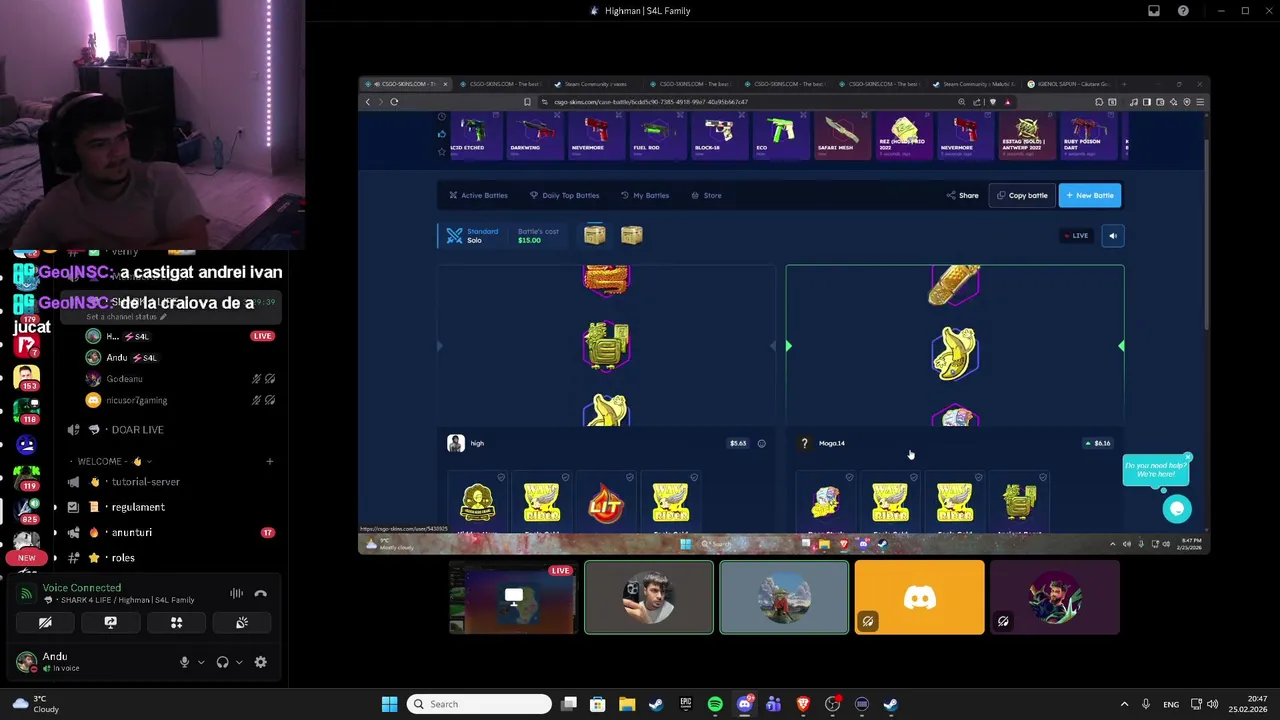
Task: Open the roles channel
Action: pos(170,558)
